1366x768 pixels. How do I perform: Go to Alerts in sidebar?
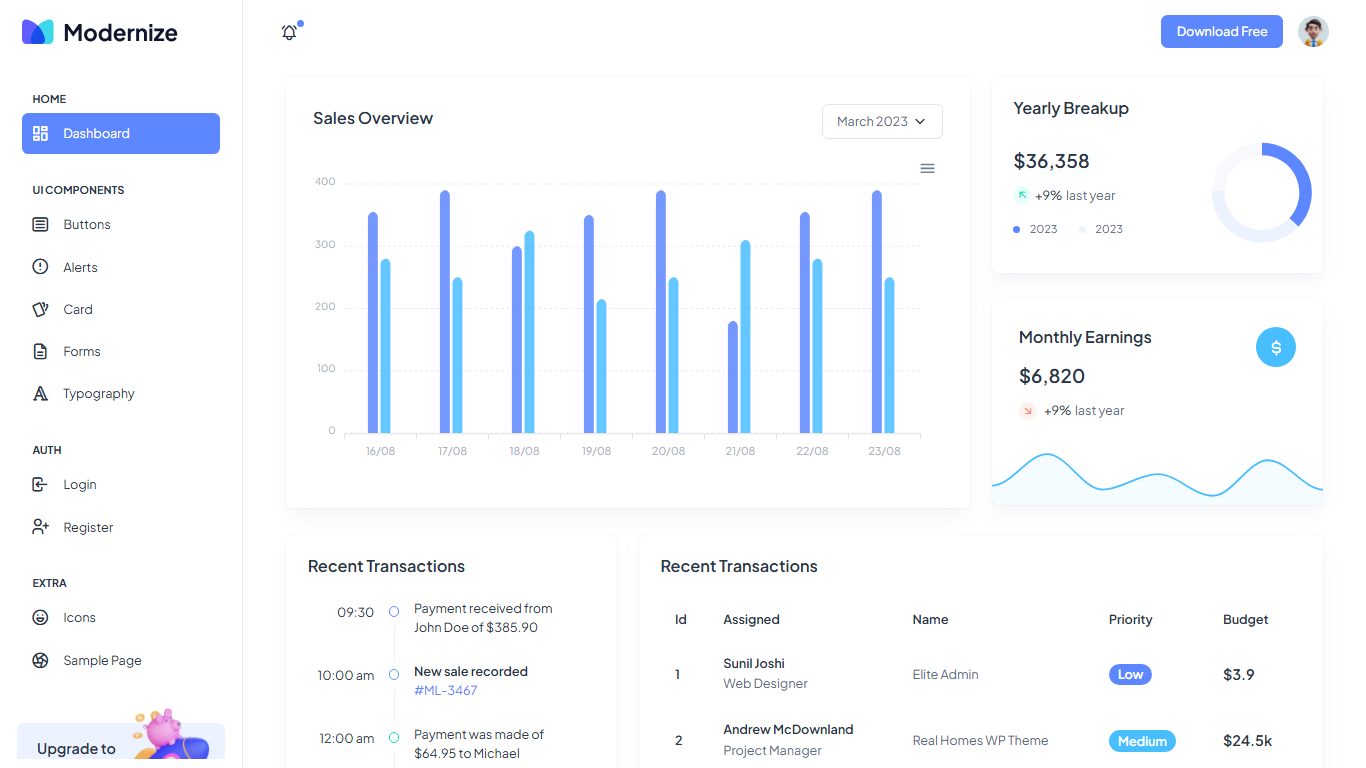click(x=80, y=267)
